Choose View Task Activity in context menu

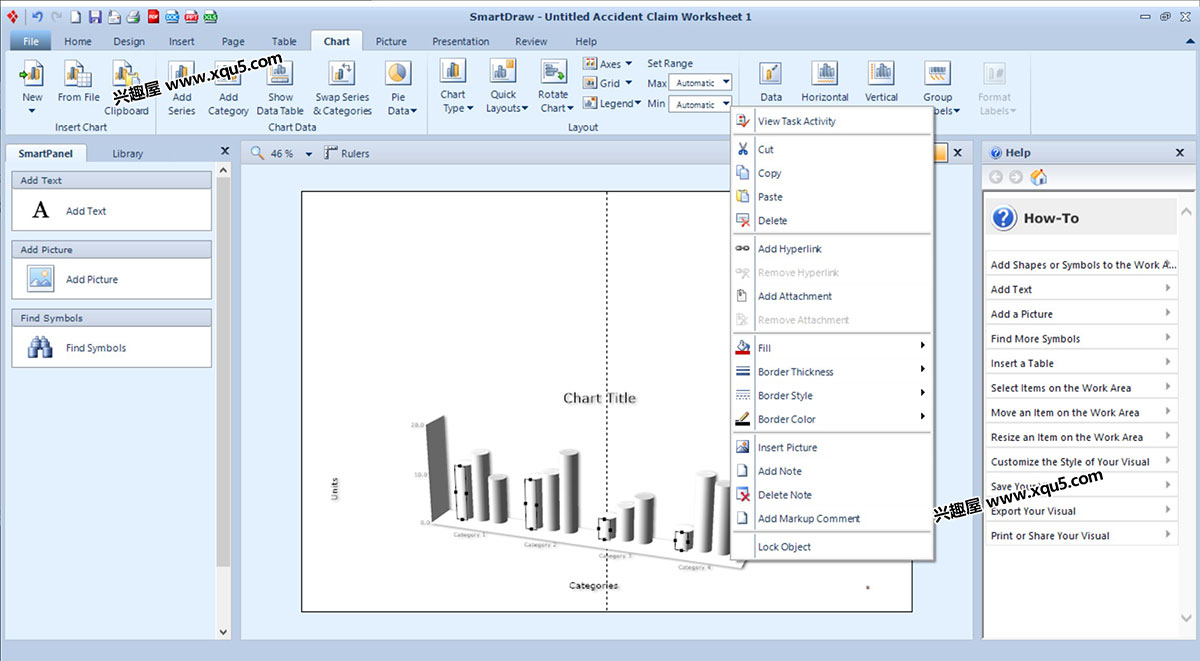pyautogui.click(x=832, y=121)
